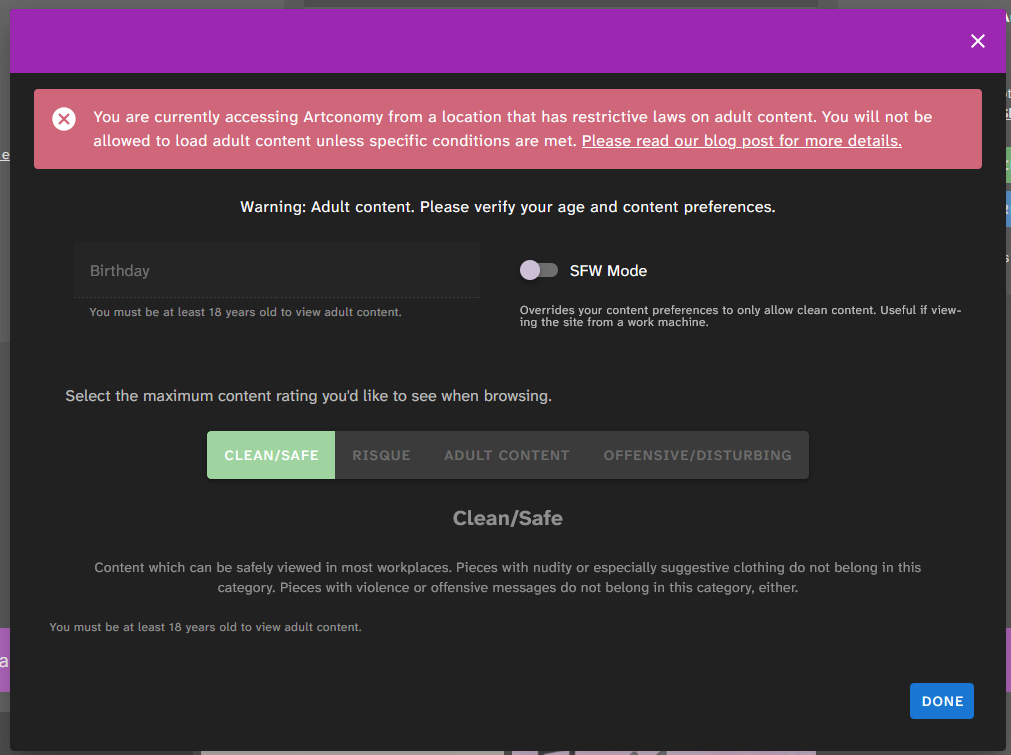
Task: Close the age verification dialog
Action: tap(977, 41)
